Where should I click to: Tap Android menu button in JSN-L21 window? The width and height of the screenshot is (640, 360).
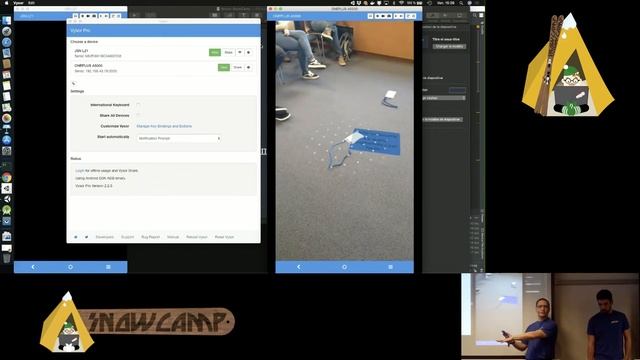point(108,267)
